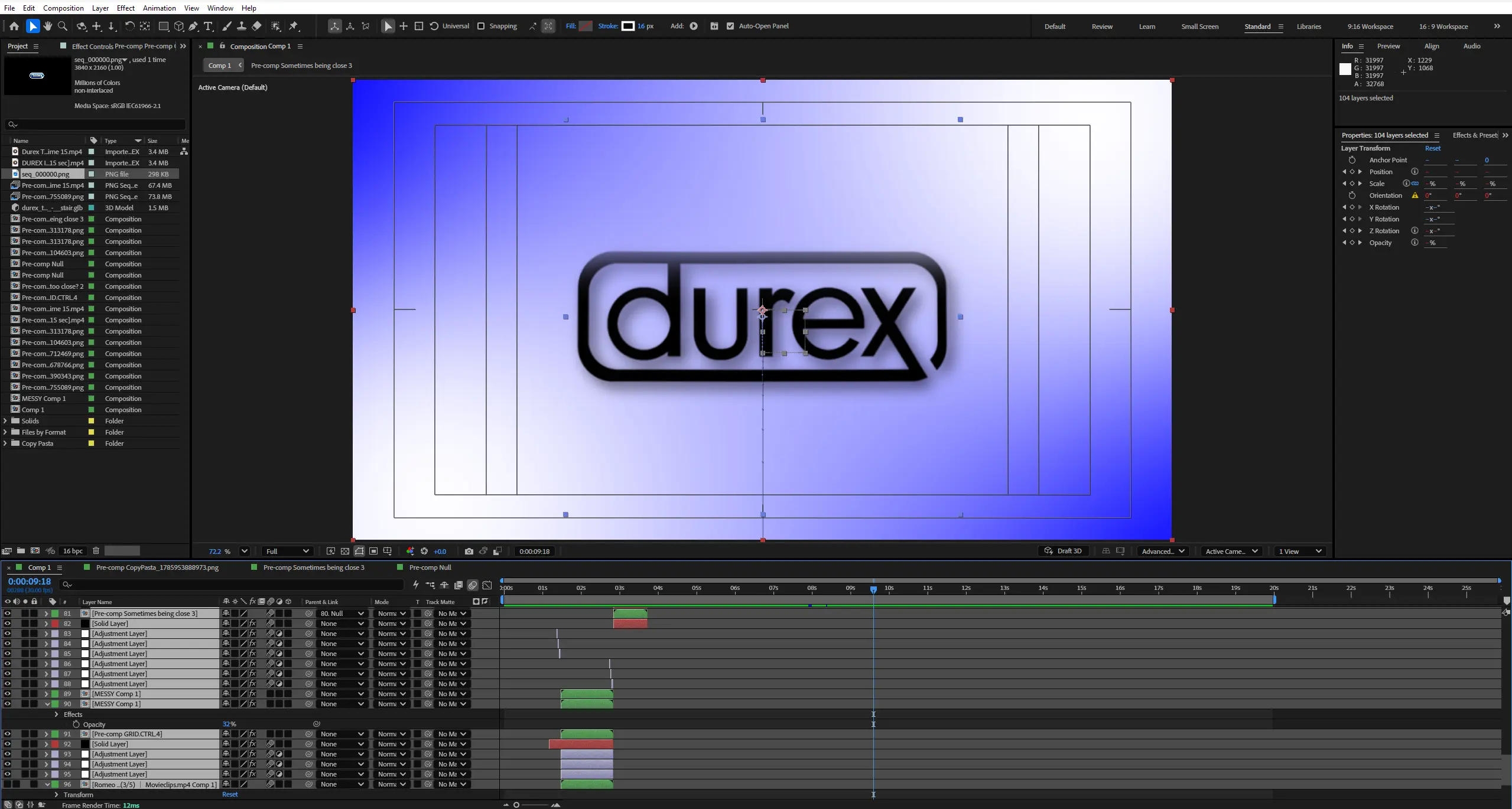Reset exposure in the viewer footer

(424, 551)
